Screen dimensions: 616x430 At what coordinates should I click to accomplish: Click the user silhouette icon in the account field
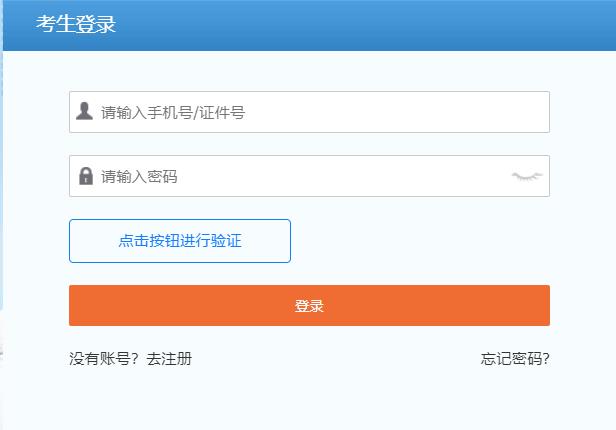(x=84, y=111)
